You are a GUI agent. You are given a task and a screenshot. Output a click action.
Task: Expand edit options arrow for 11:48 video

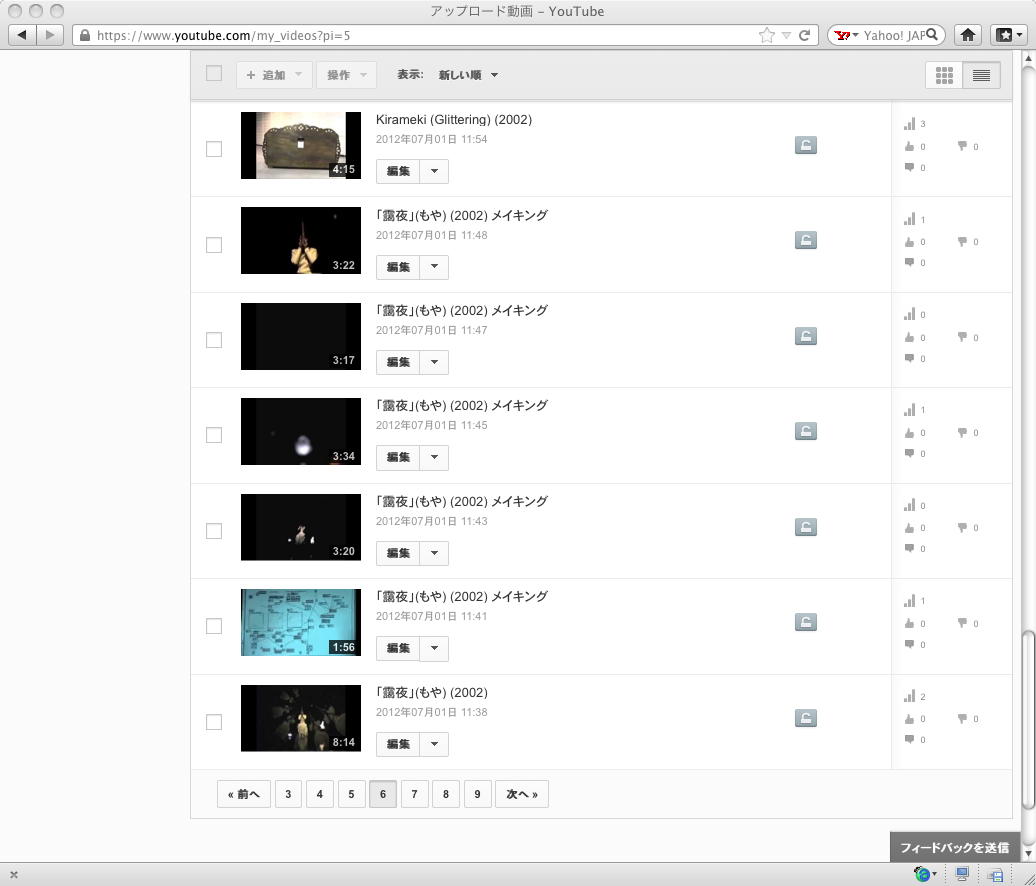point(434,267)
